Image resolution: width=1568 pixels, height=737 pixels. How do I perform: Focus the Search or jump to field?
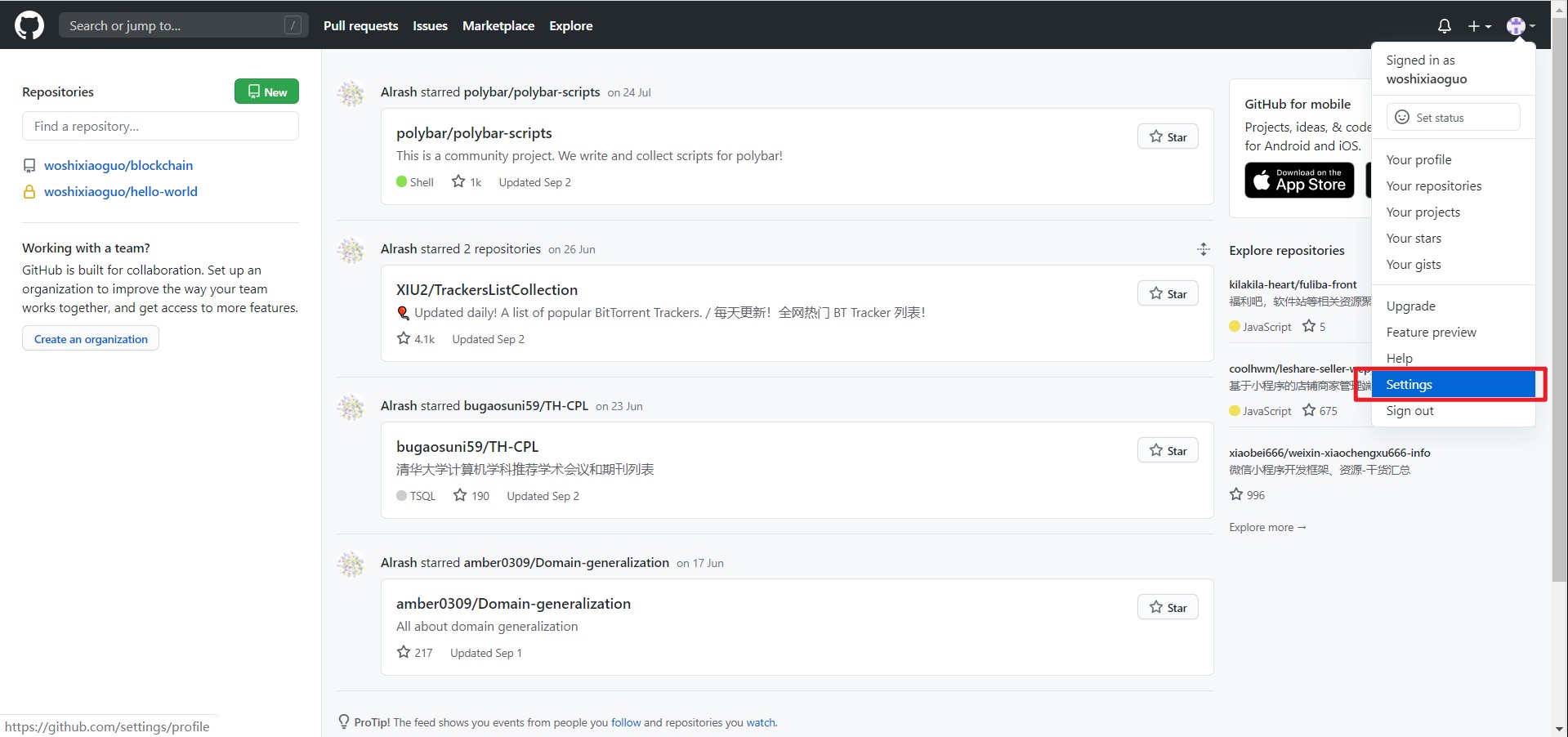pos(184,25)
